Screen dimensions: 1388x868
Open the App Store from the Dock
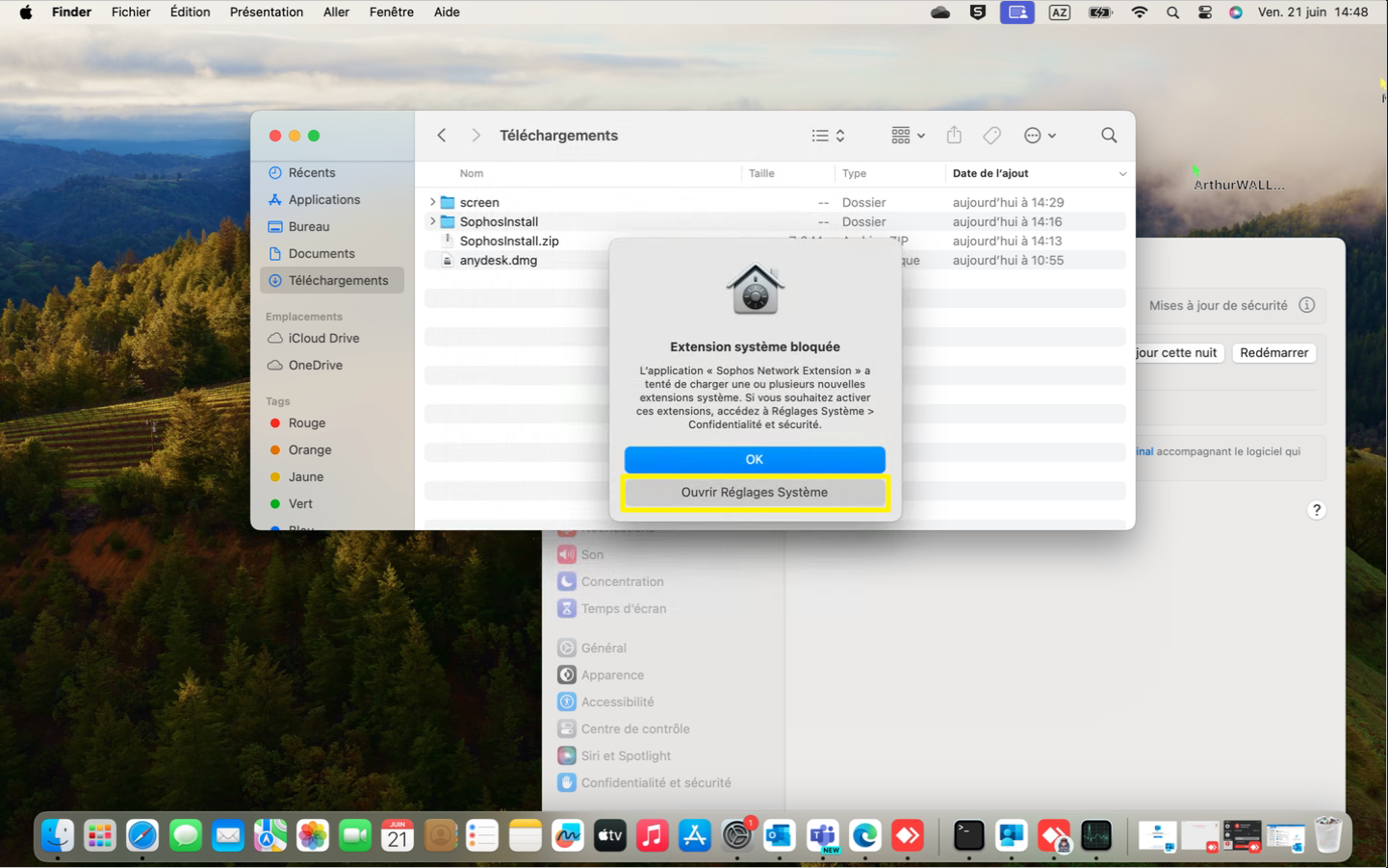695,836
